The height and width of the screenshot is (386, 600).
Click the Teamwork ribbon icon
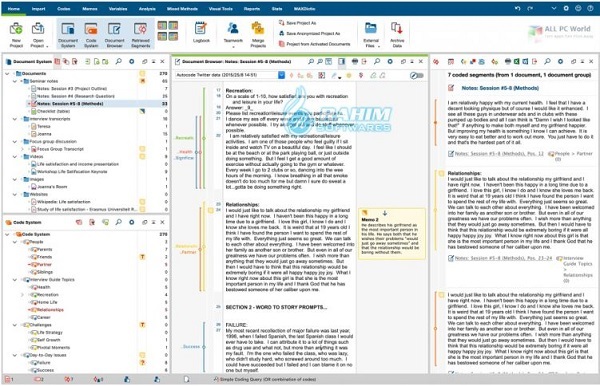click(233, 32)
